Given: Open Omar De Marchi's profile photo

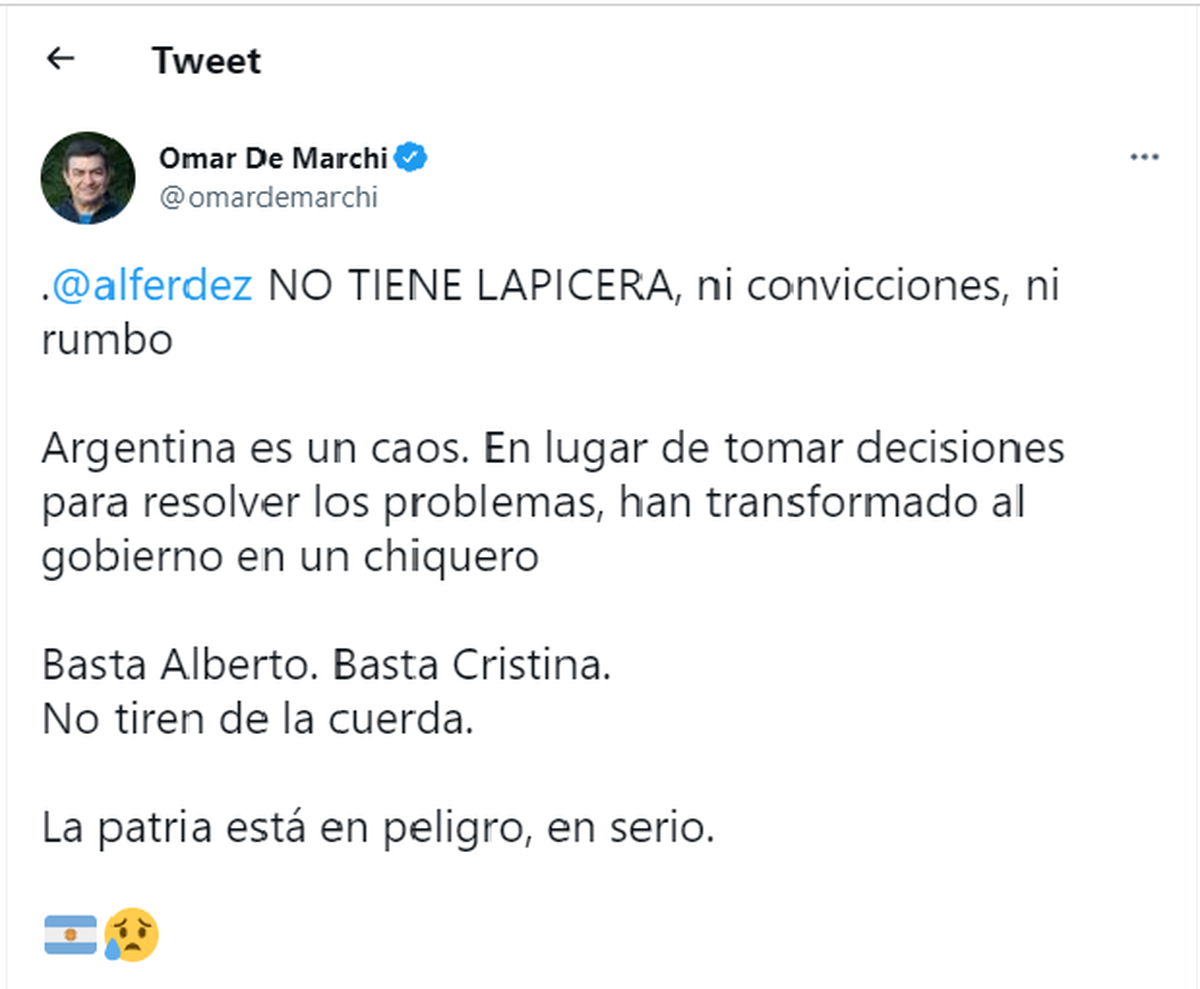Looking at the screenshot, I should 88,178.
